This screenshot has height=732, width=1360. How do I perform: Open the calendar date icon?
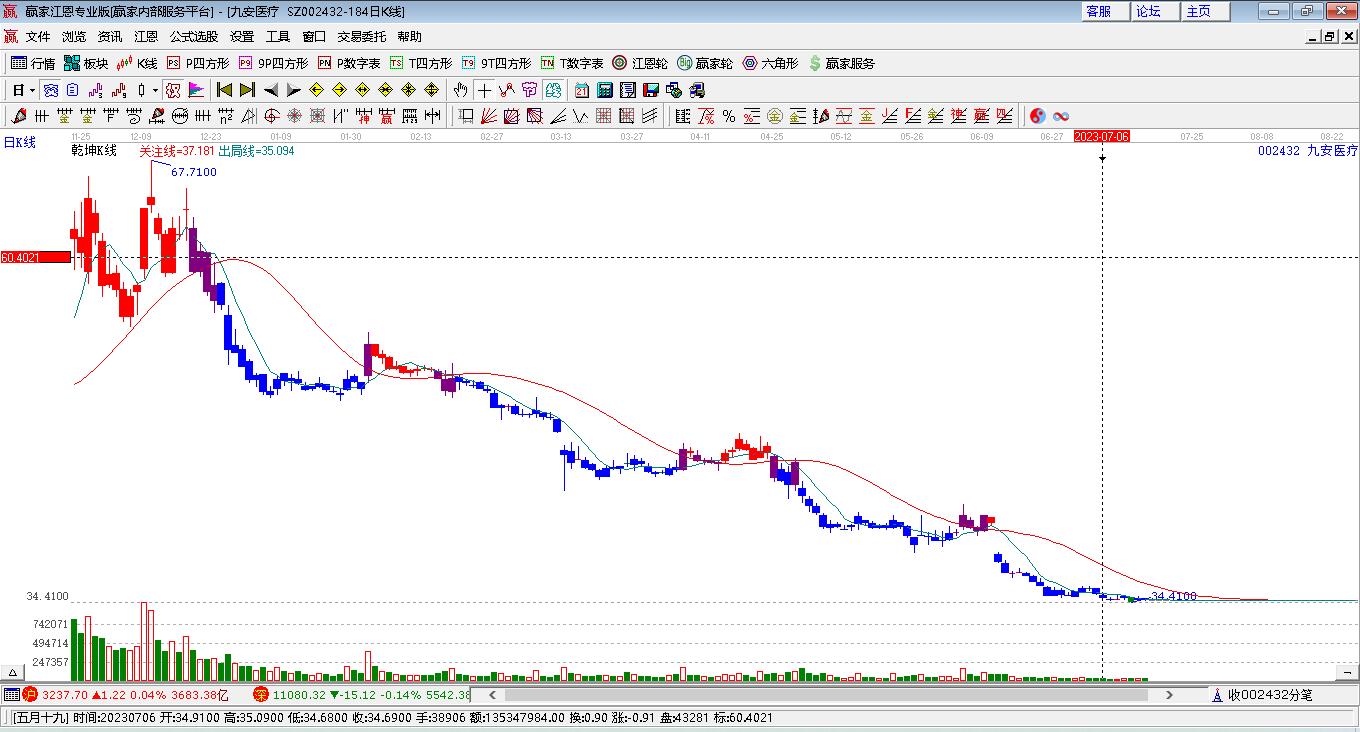[581, 90]
